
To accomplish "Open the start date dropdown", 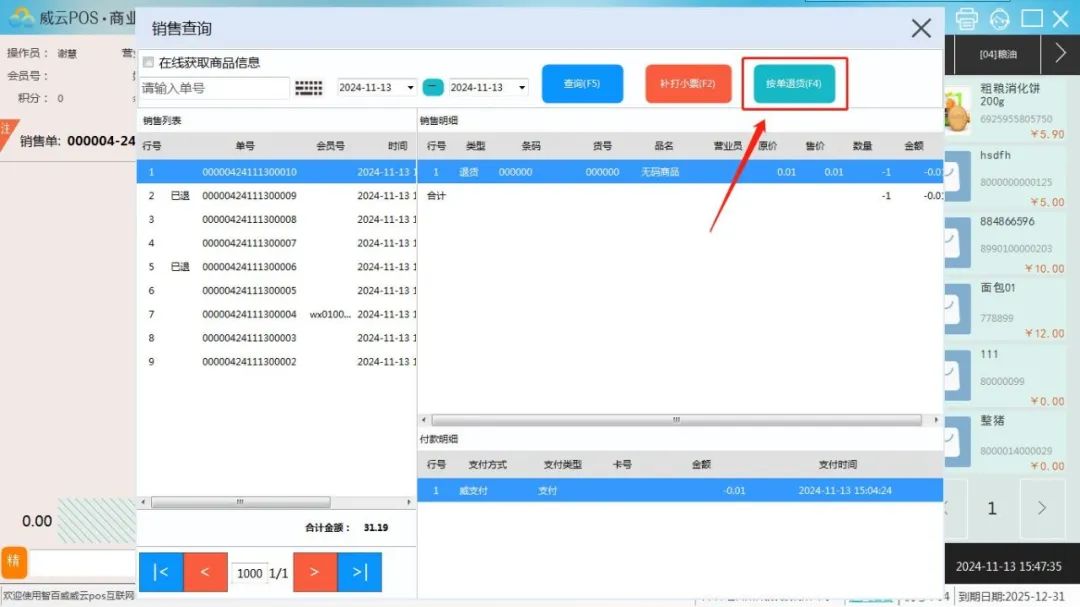I will tap(410, 88).
